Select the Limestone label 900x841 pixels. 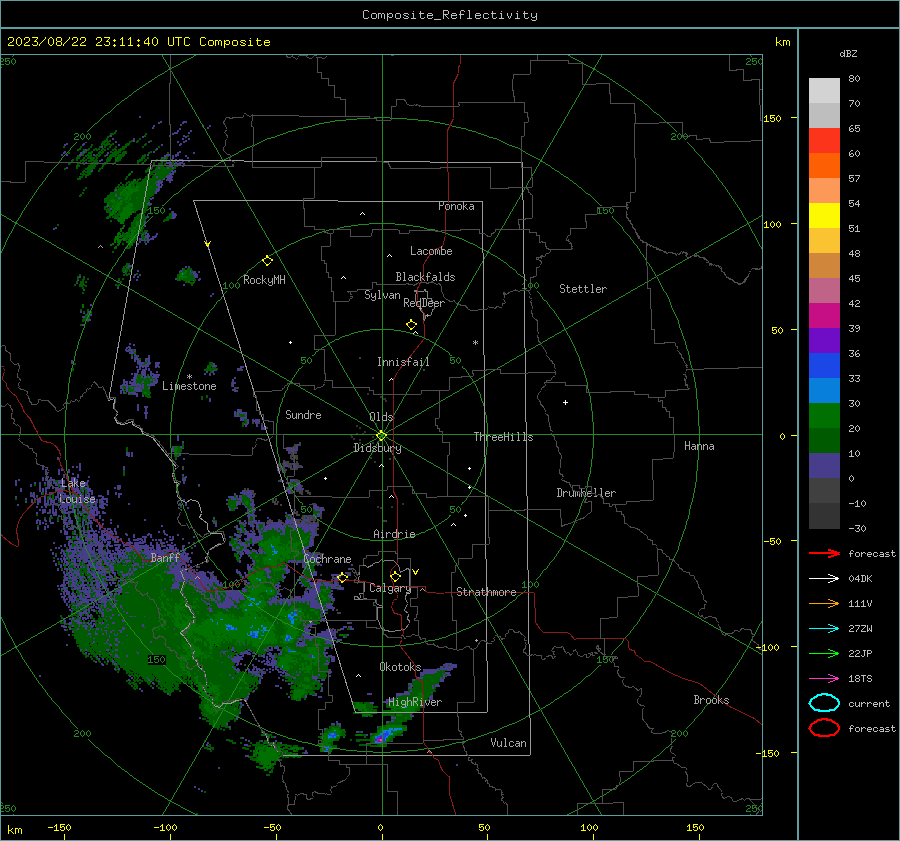[x=189, y=386]
